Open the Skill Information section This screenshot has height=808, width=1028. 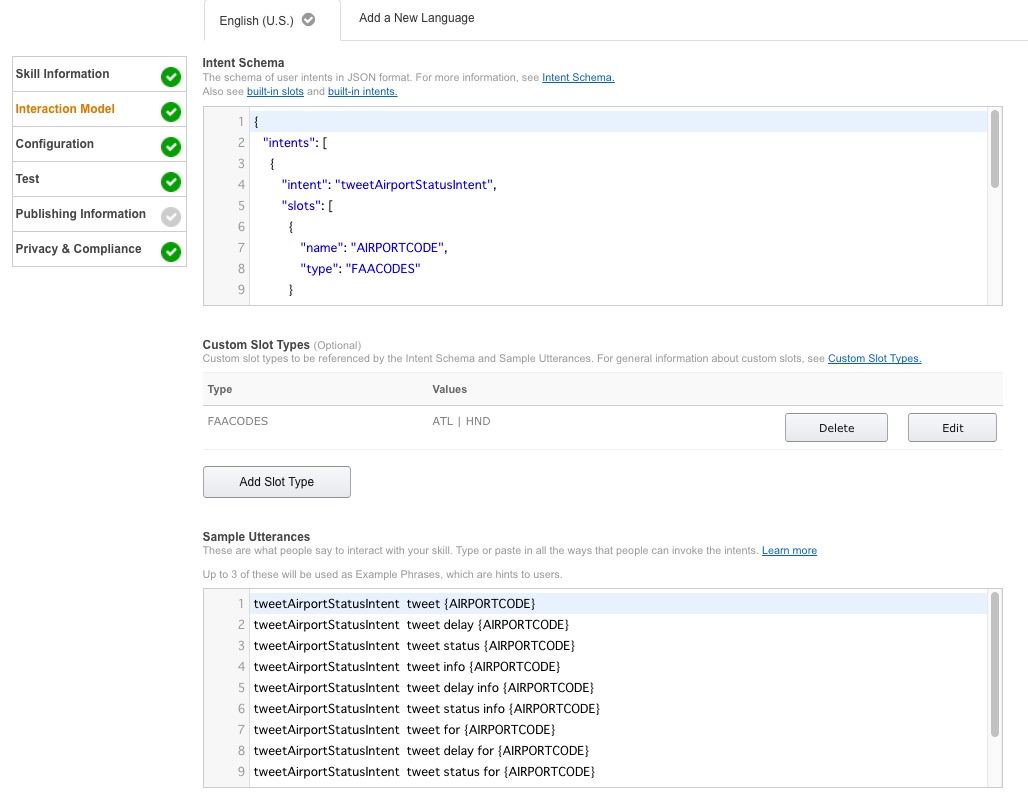62,74
